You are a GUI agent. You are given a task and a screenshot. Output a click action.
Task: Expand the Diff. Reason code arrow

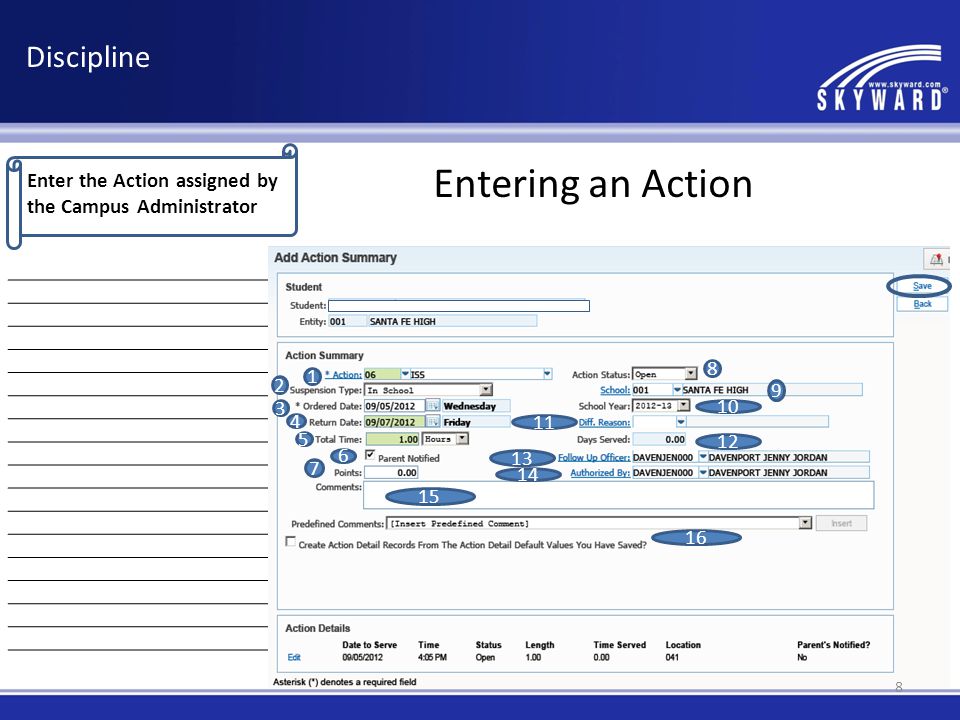click(x=681, y=422)
